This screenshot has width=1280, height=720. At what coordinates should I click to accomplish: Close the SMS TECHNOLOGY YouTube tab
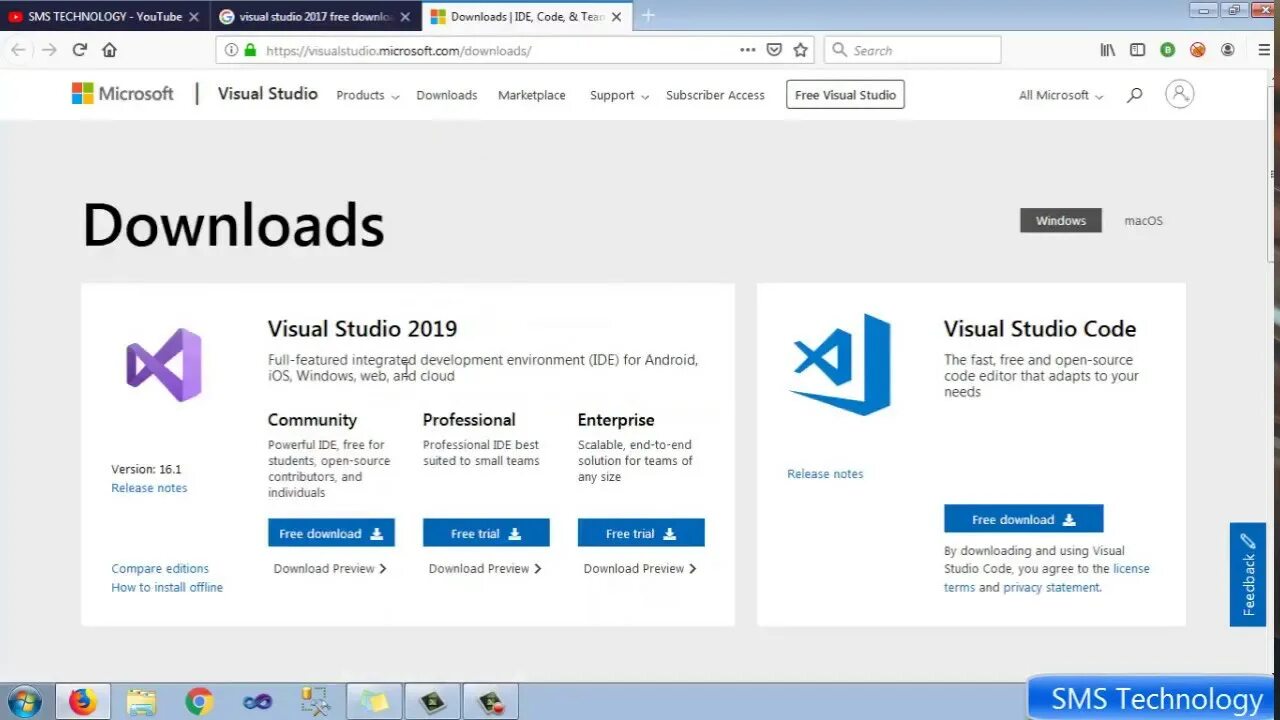(194, 17)
